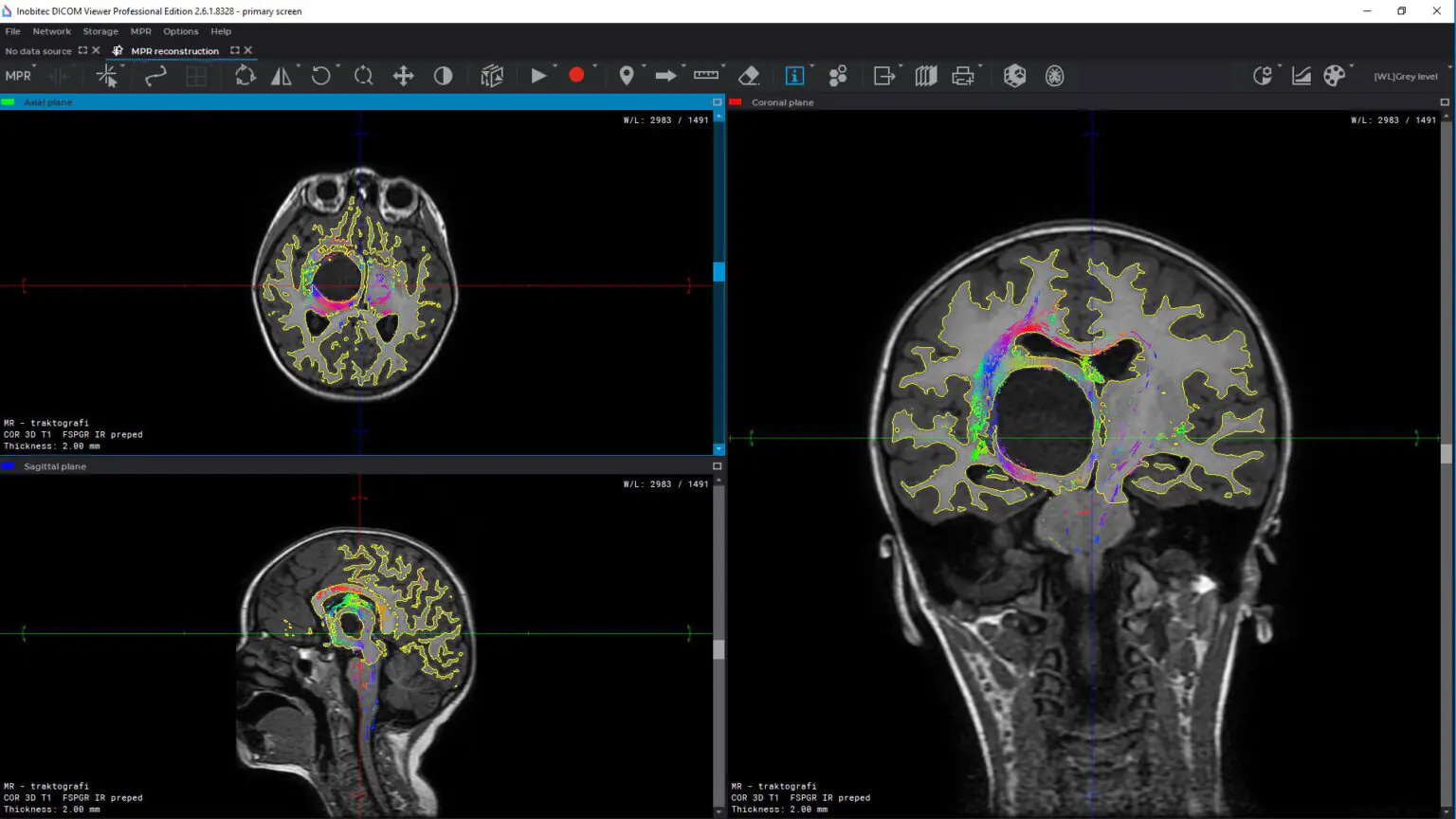Click the axial plane slice scrollbar handle
The height and width of the screenshot is (819, 1456).
tap(719, 272)
